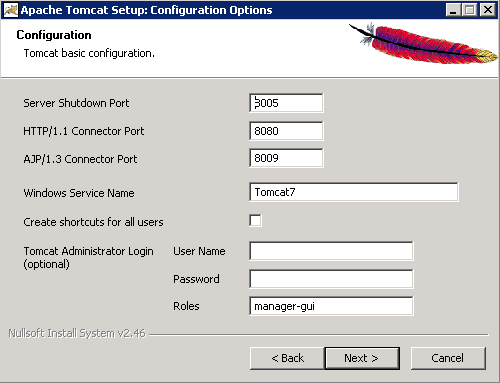Toggle Create shortcuts for all users checkbox
The height and width of the screenshot is (383, 500).
click(x=255, y=221)
